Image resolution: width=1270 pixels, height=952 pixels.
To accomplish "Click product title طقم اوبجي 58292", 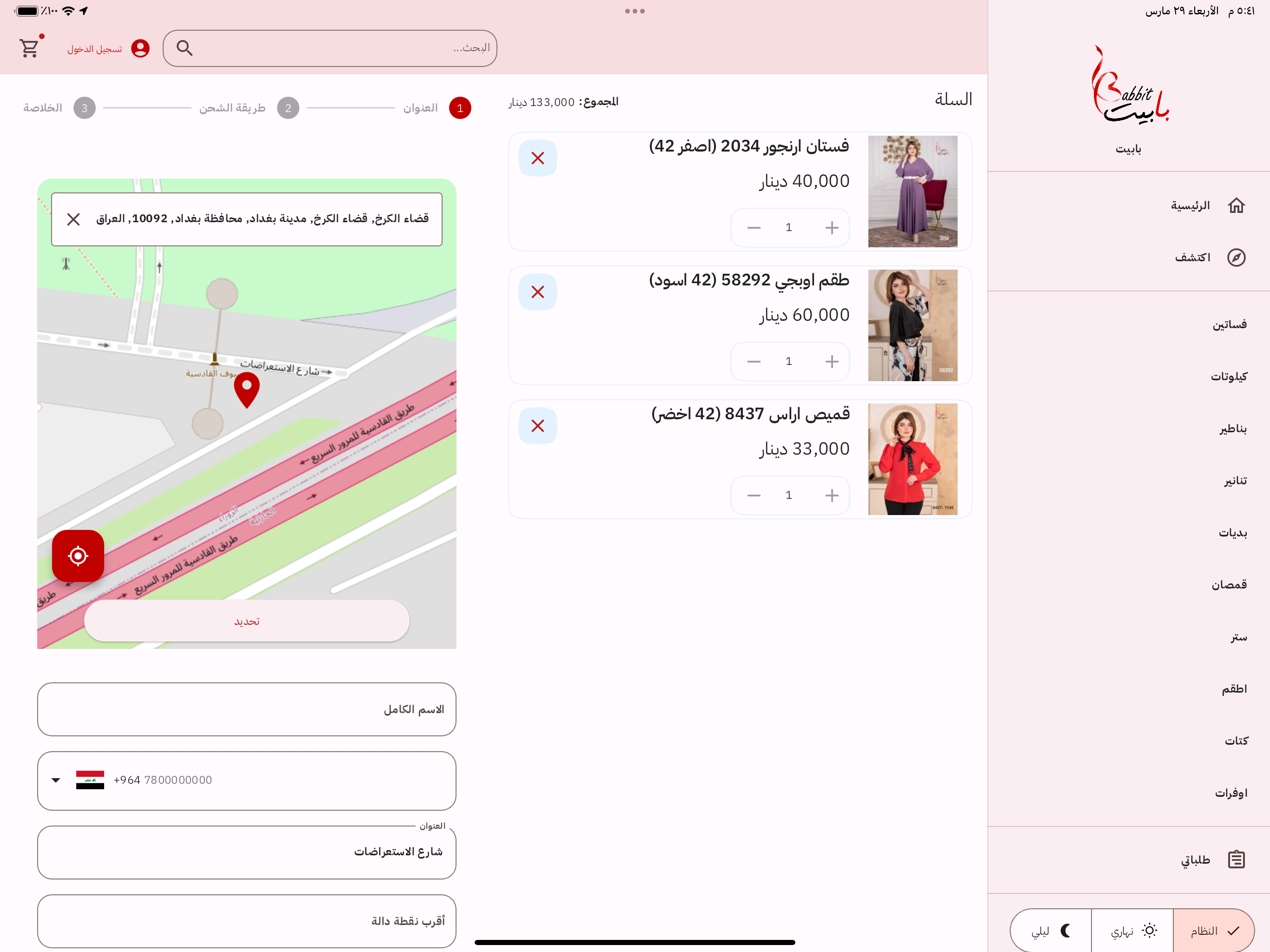I will [x=749, y=280].
